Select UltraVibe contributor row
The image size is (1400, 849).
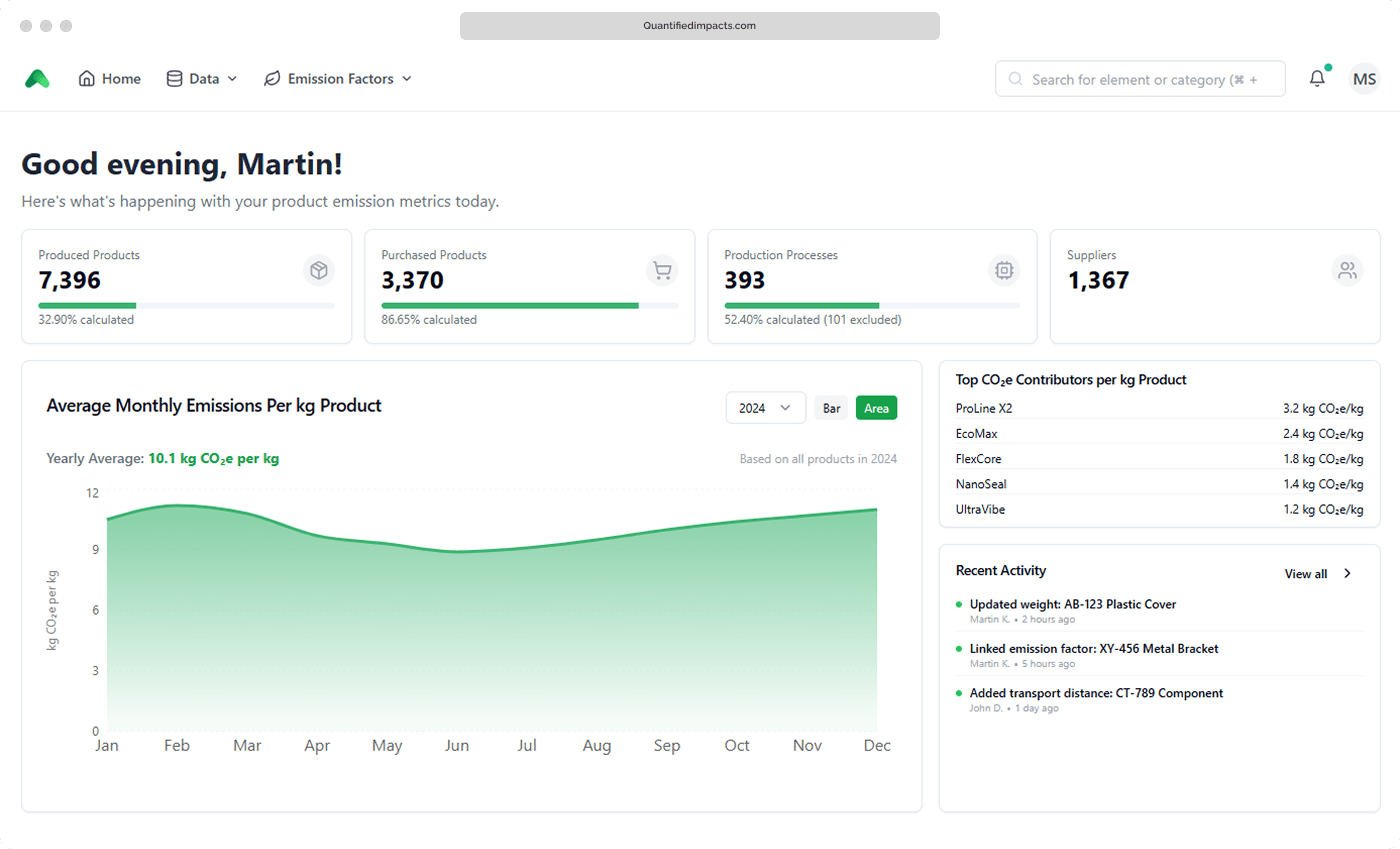(1160, 509)
